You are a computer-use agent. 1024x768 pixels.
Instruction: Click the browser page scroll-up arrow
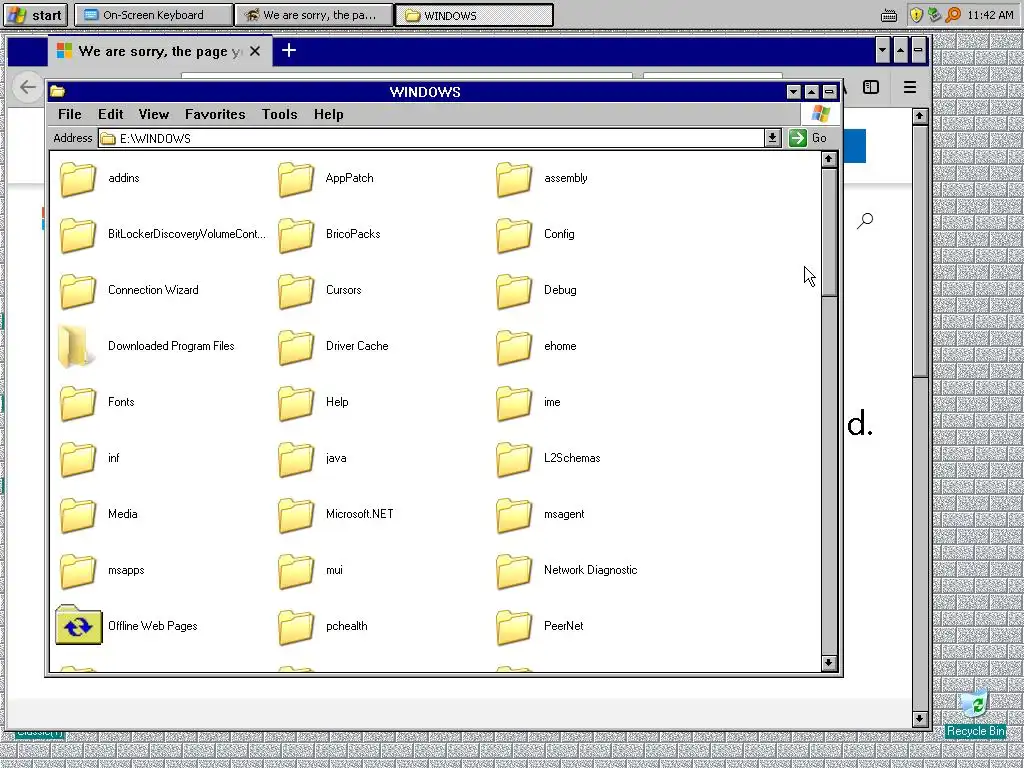[920, 116]
